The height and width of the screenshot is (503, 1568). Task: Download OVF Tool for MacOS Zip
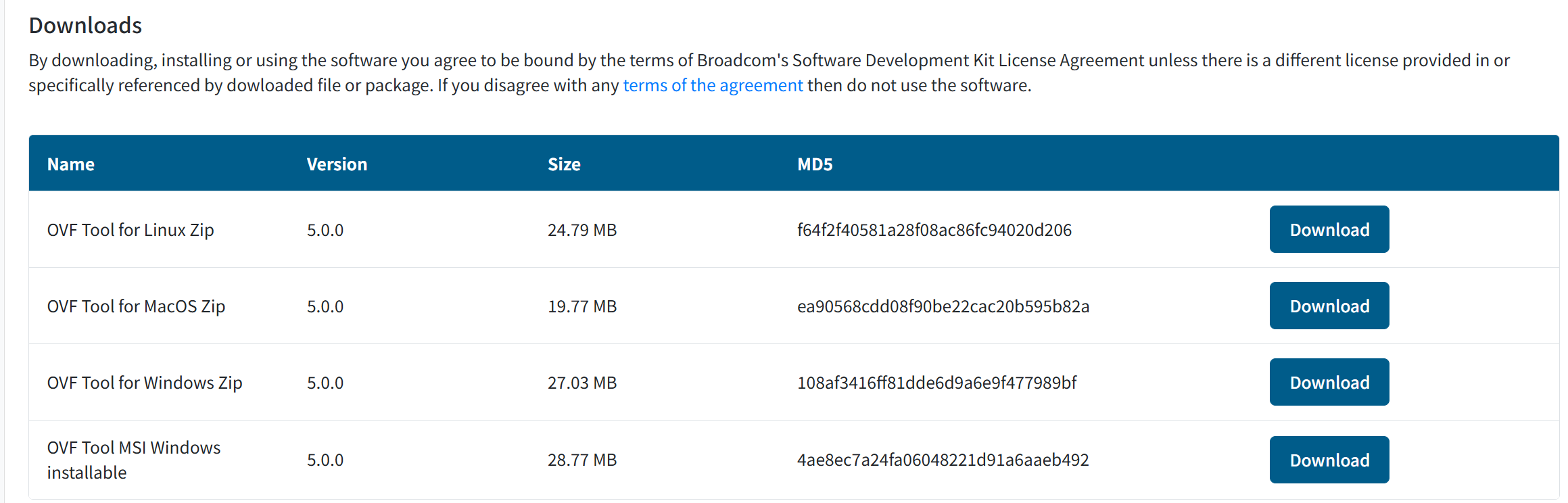point(1329,306)
